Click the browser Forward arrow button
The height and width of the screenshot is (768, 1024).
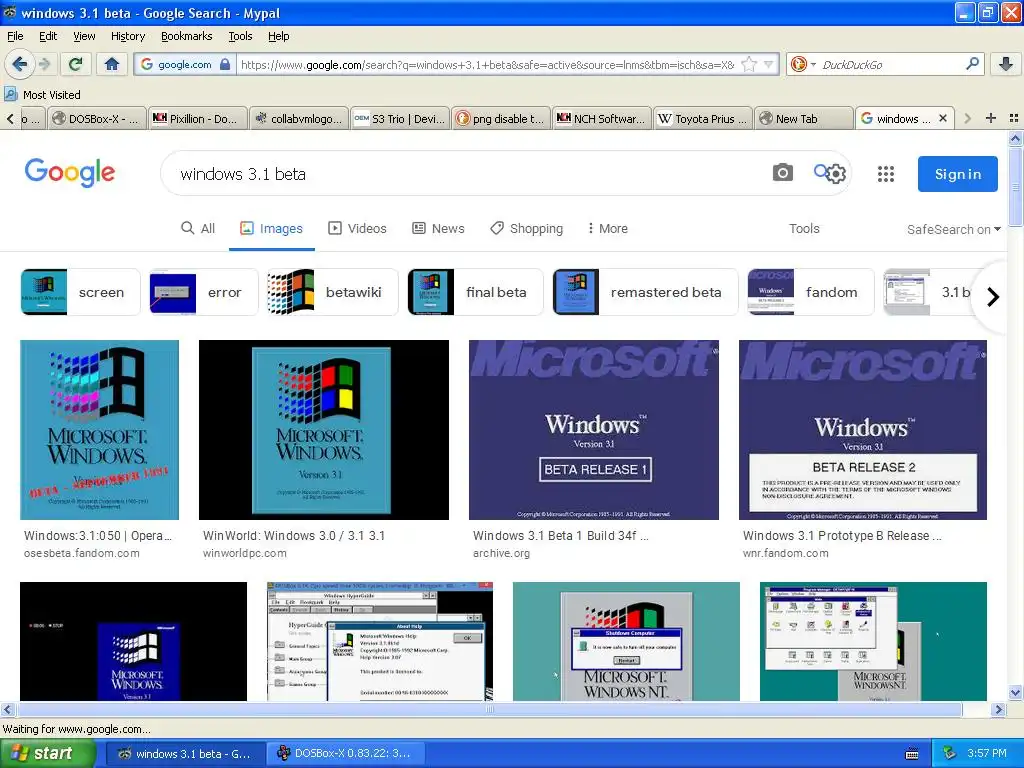pyautogui.click(x=44, y=64)
